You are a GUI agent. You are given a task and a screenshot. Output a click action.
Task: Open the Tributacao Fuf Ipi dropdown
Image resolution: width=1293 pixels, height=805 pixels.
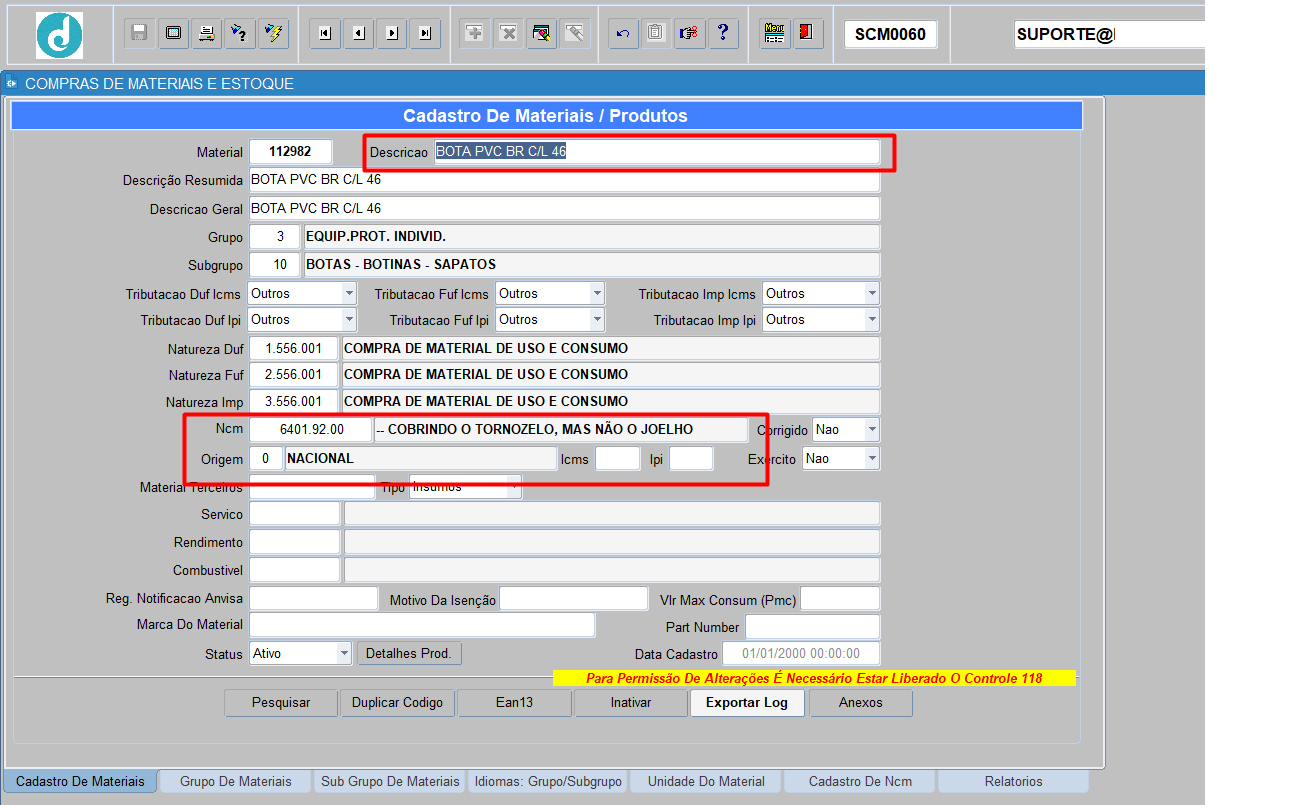(597, 319)
